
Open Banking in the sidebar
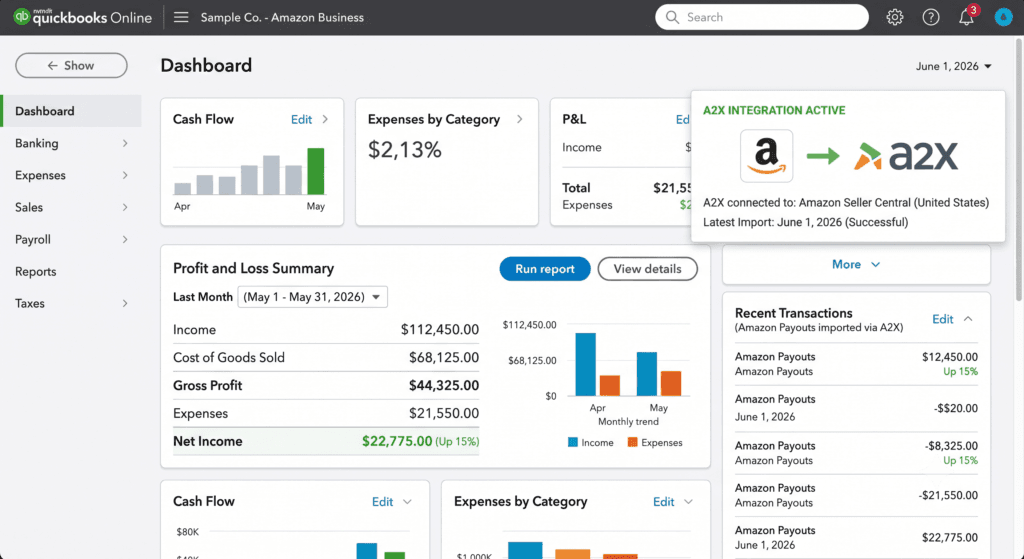(x=71, y=143)
